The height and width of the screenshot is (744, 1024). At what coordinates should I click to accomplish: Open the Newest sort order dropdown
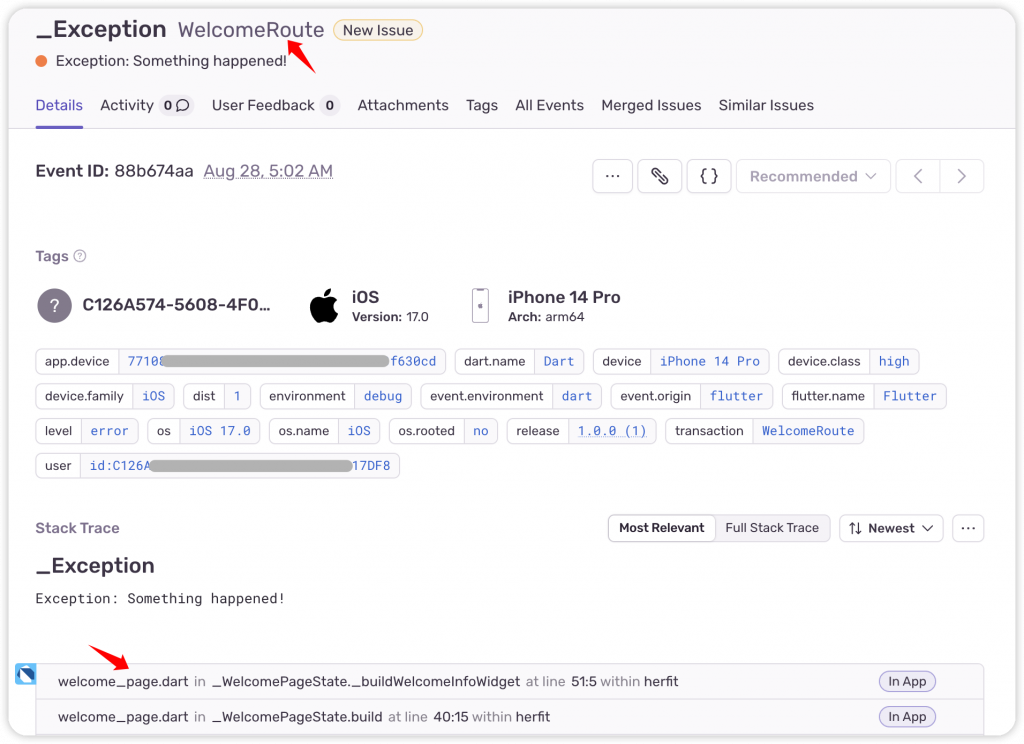click(x=891, y=528)
